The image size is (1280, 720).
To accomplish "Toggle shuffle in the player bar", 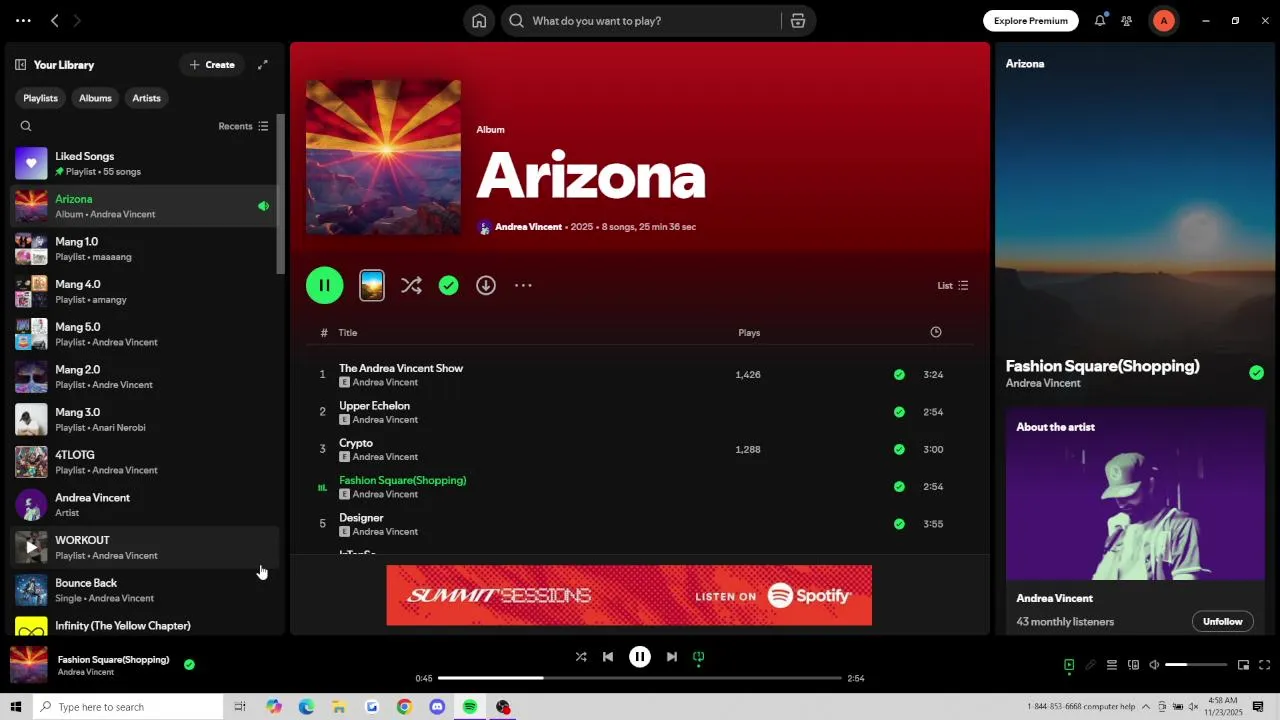I will click(x=581, y=657).
